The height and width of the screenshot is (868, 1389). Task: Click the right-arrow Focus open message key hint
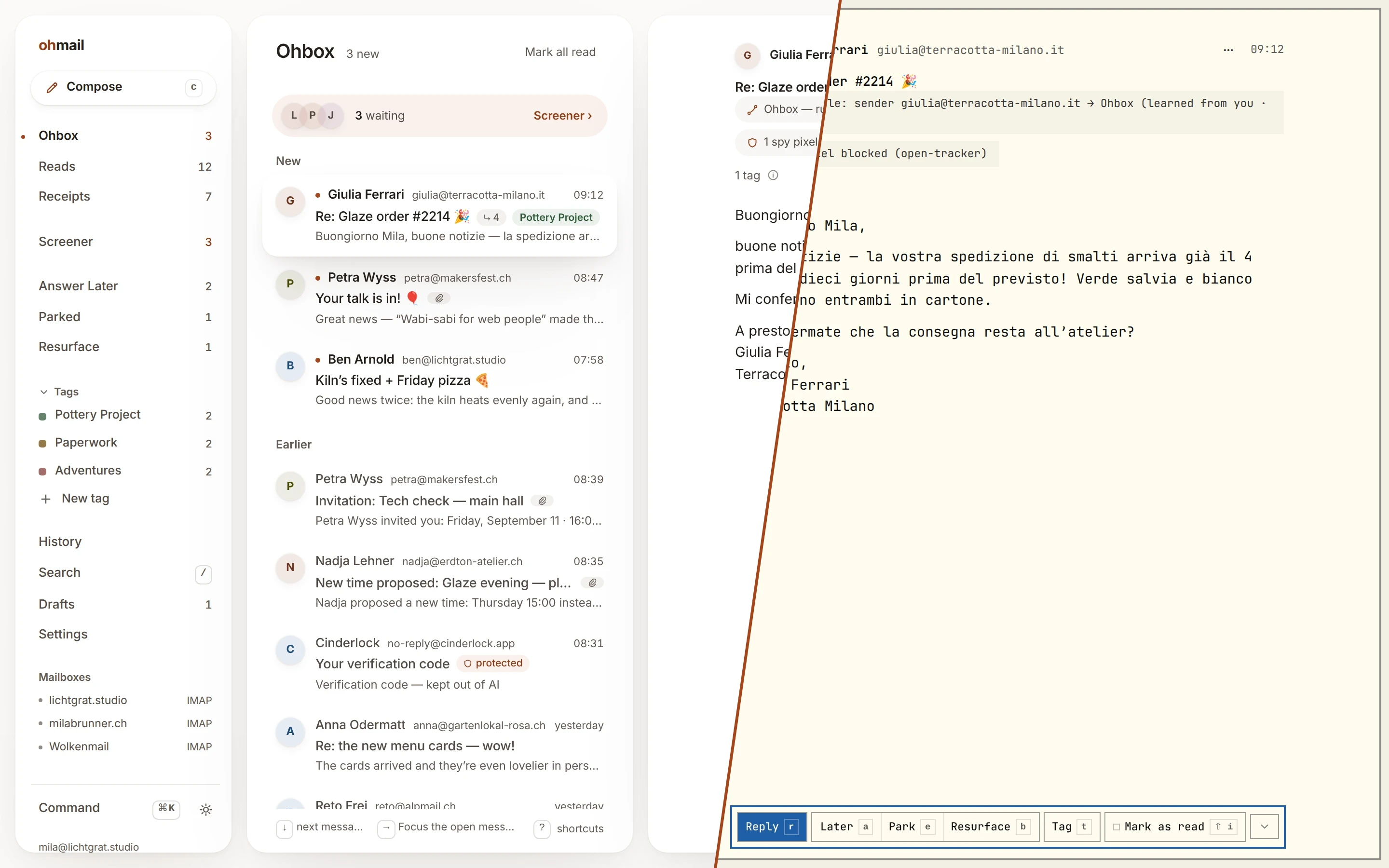[386, 828]
